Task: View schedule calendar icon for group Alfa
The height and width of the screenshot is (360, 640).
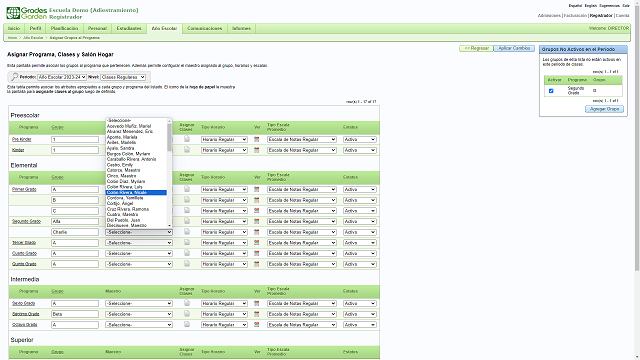Action: tap(256, 221)
